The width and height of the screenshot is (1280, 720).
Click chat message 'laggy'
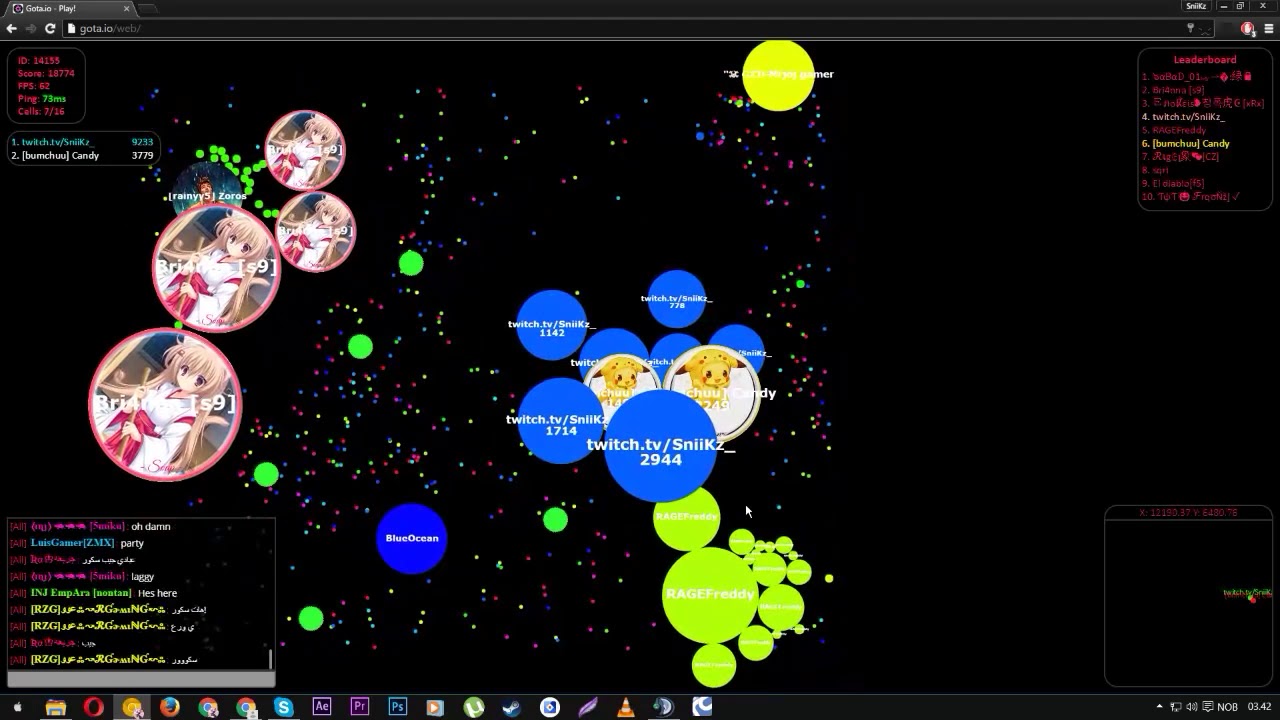[143, 576]
